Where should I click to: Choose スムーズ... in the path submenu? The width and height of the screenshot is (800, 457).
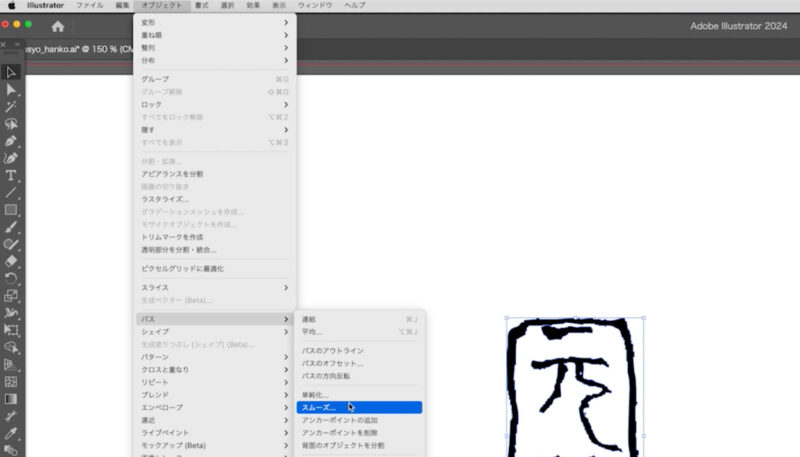click(x=359, y=407)
